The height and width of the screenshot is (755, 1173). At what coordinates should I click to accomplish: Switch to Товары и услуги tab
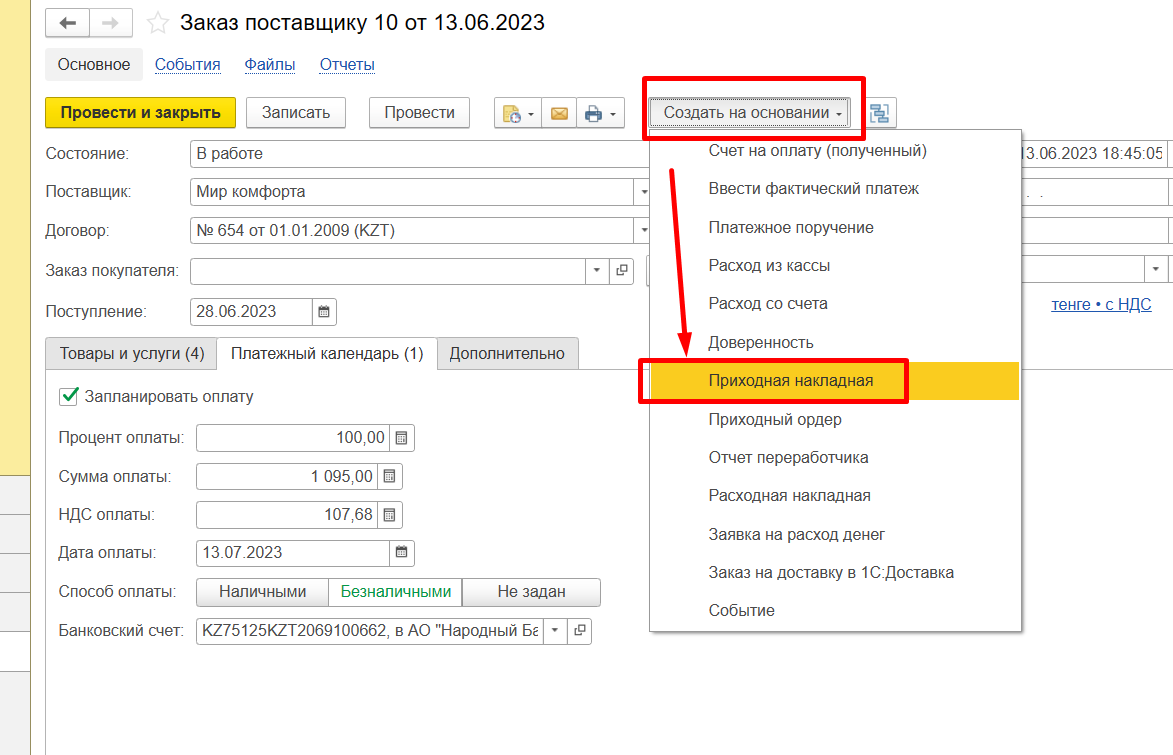point(132,353)
